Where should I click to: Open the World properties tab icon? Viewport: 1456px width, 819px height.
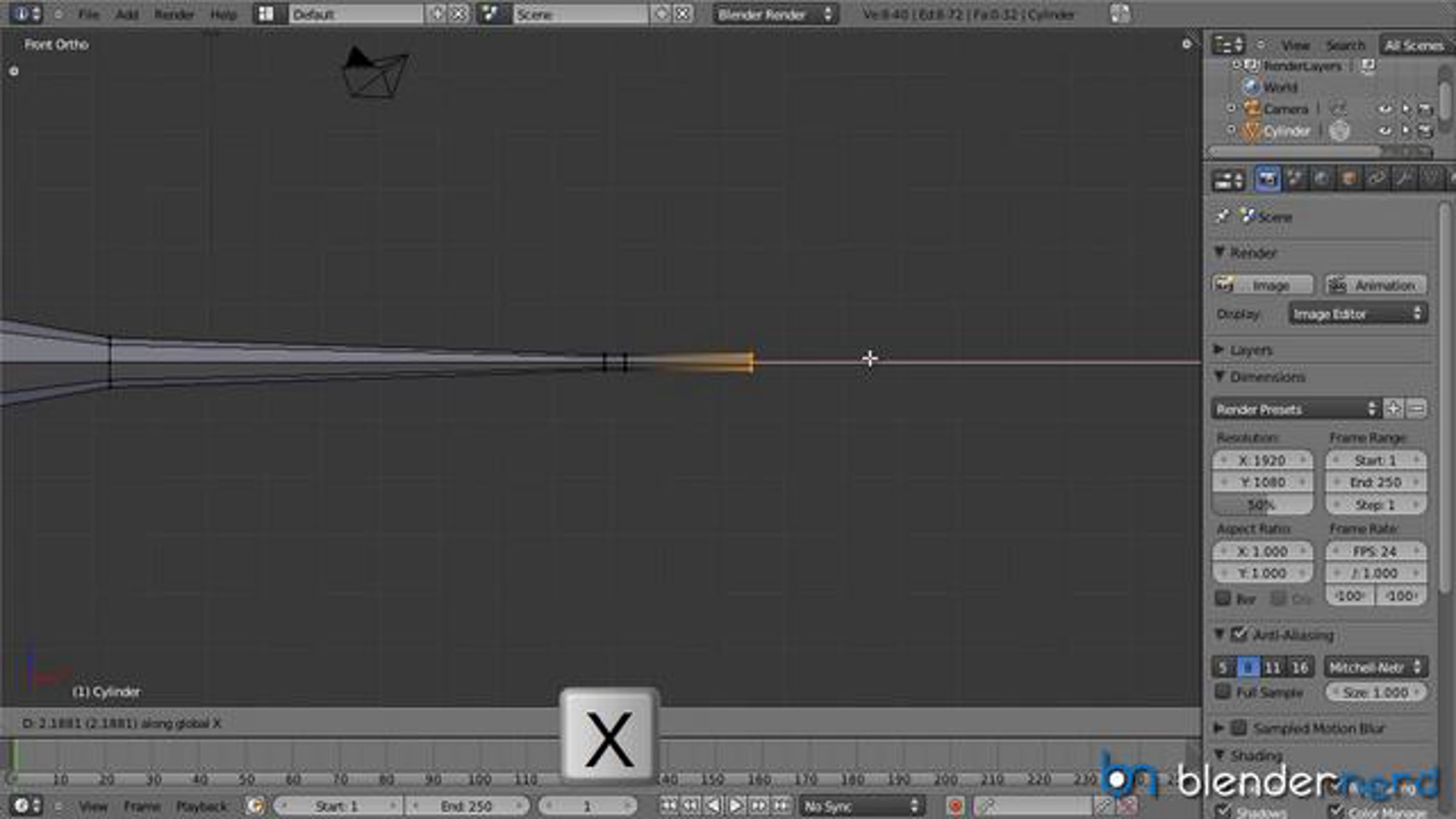[1322, 179]
